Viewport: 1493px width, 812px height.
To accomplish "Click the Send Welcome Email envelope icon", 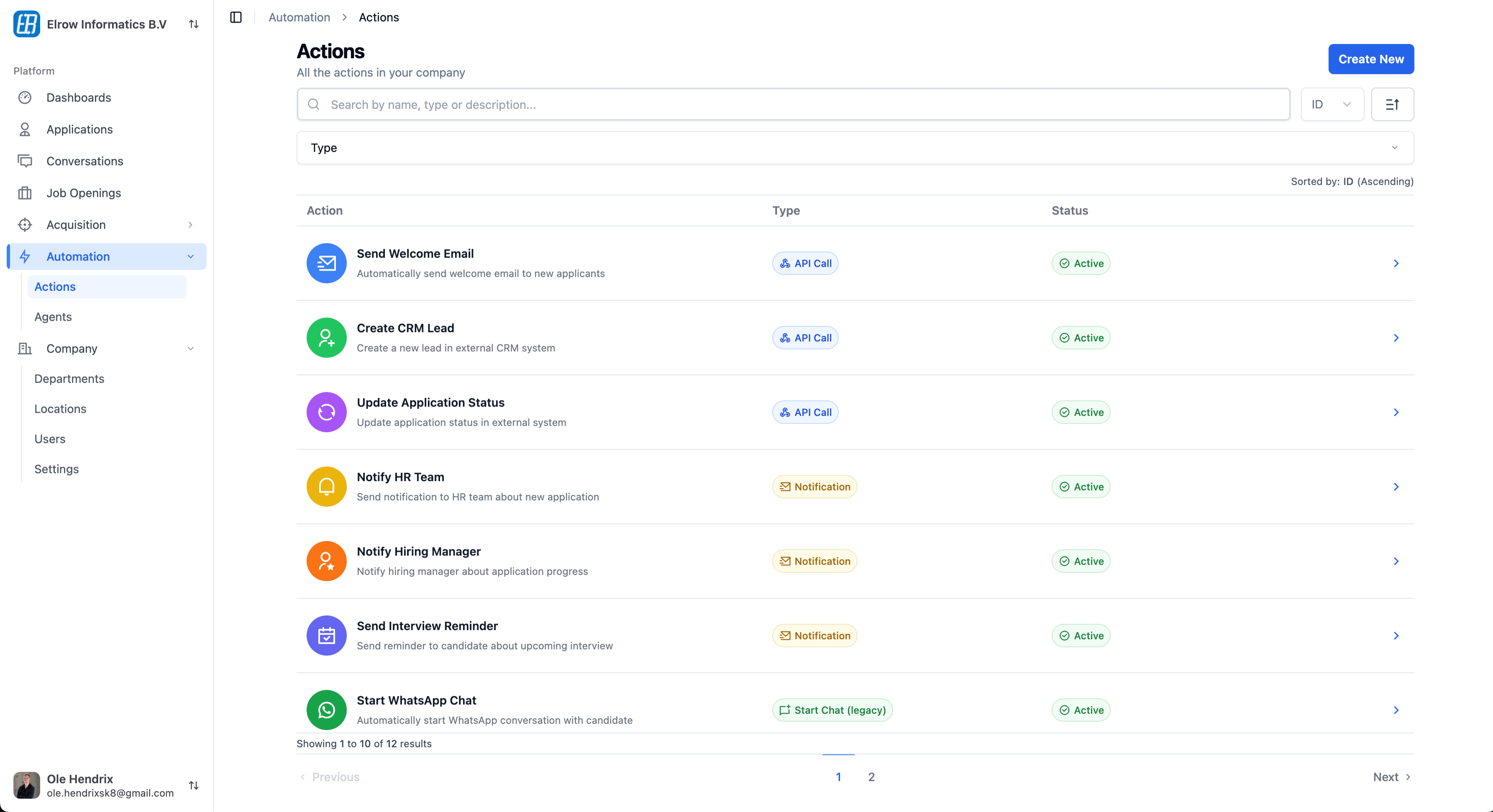I will tap(326, 263).
